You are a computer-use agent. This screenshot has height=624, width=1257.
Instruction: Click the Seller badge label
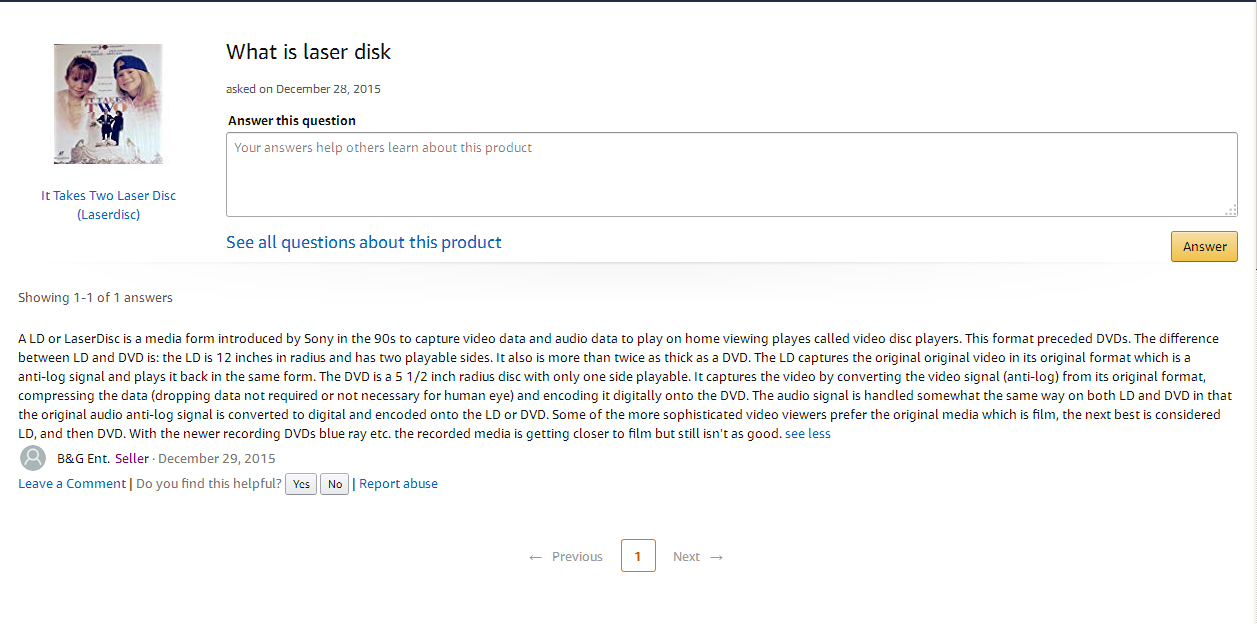(x=132, y=458)
